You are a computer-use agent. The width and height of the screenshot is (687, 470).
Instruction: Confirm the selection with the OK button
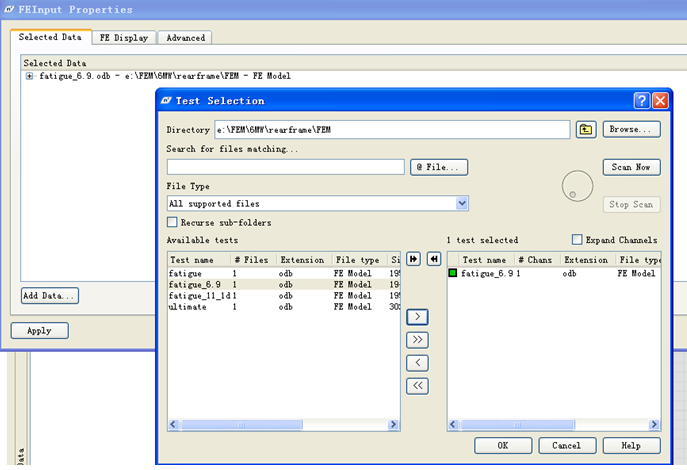tap(503, 445)
